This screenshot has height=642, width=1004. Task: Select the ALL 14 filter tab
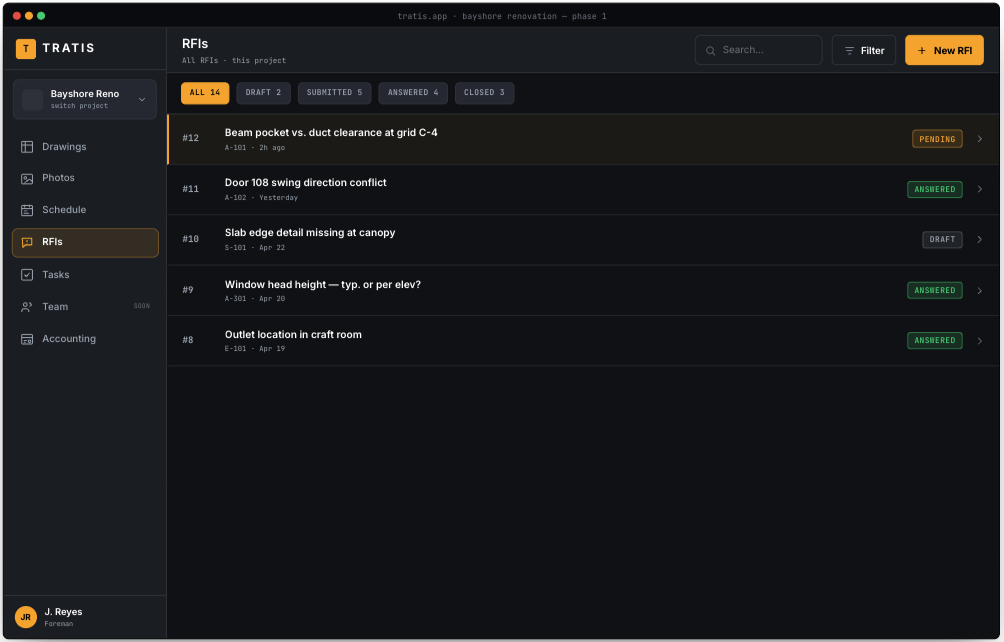[x=205, y=93]
